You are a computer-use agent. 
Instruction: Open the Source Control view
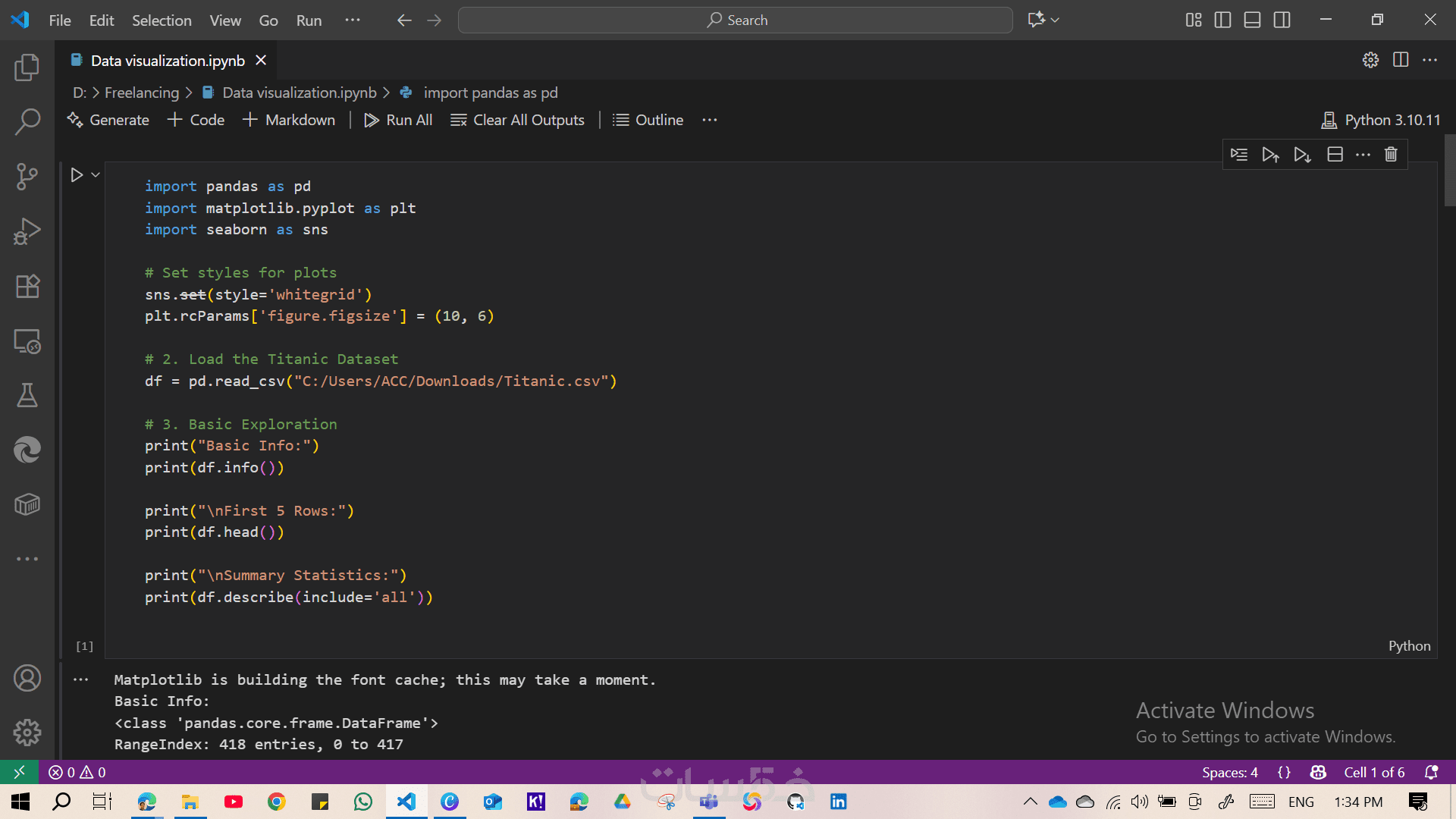(27, 176)
